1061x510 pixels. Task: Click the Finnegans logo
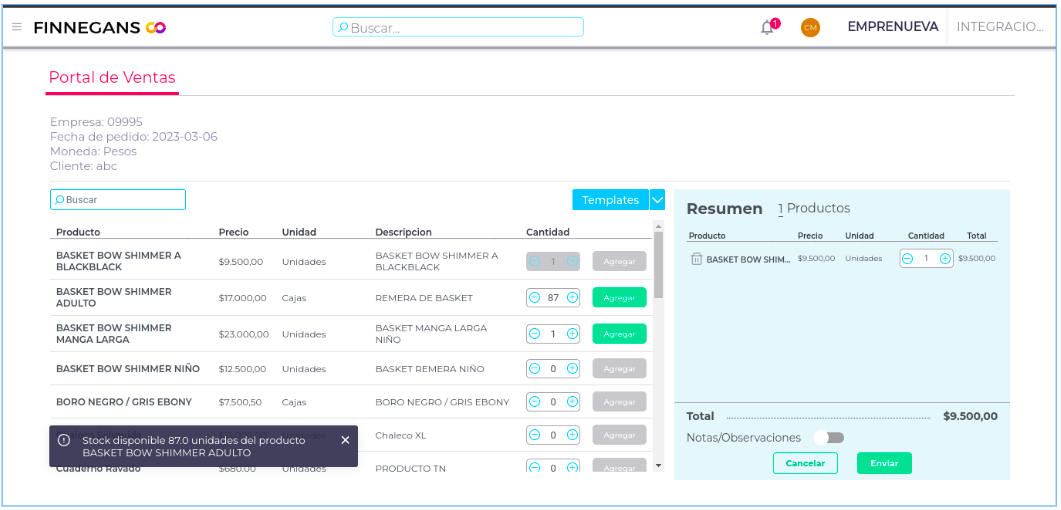[99, 28]
